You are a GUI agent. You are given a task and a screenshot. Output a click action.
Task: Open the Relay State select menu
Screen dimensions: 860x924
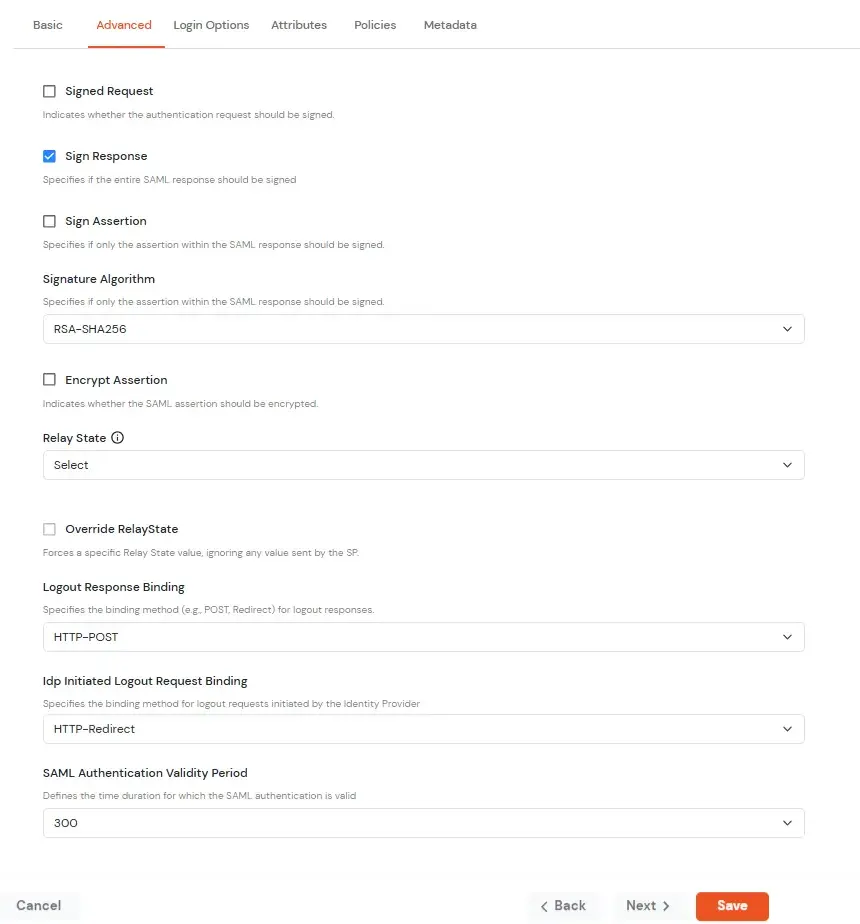(x=423, y=465)
